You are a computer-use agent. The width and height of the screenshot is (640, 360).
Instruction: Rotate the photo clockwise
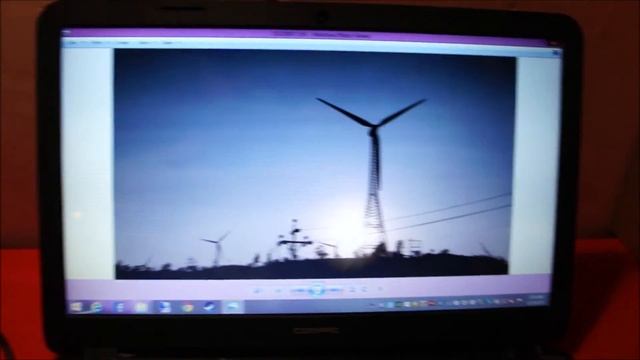(364, 290)
